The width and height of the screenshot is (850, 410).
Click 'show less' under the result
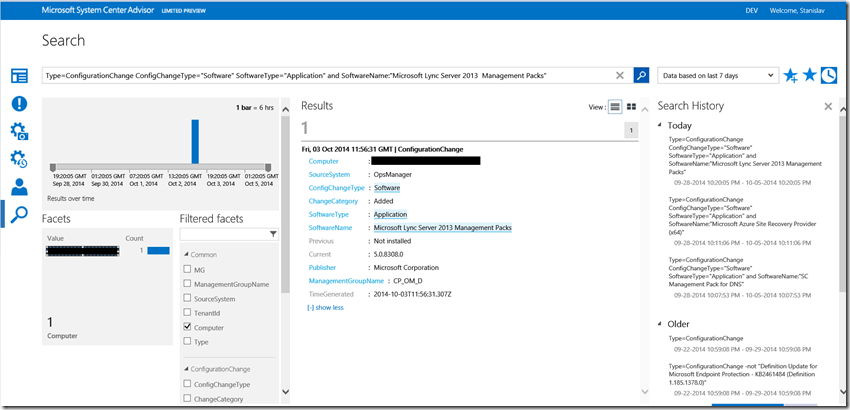pos(325,308)
